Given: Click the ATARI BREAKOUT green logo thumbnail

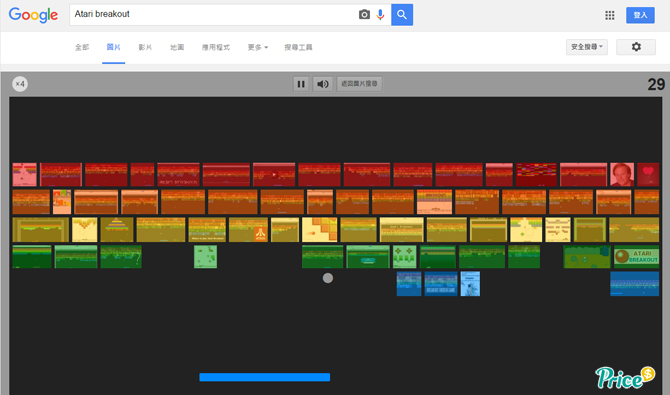Looking at the screenshot, I should pyautogui.click(x=636, y=256).
